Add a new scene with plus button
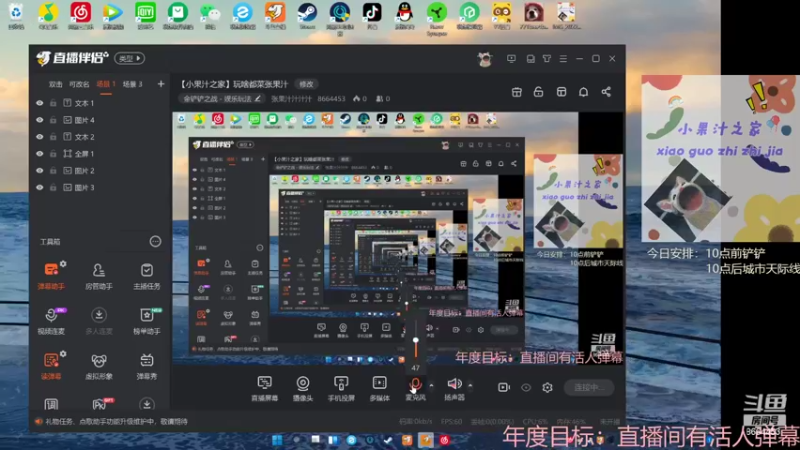 161,84
